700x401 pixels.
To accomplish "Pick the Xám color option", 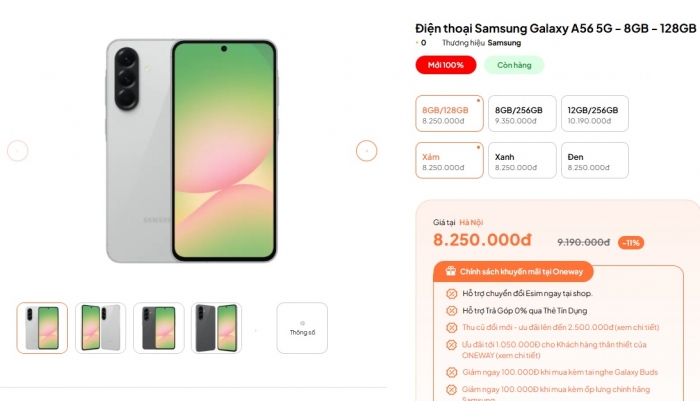I will [x=449, y=160].
